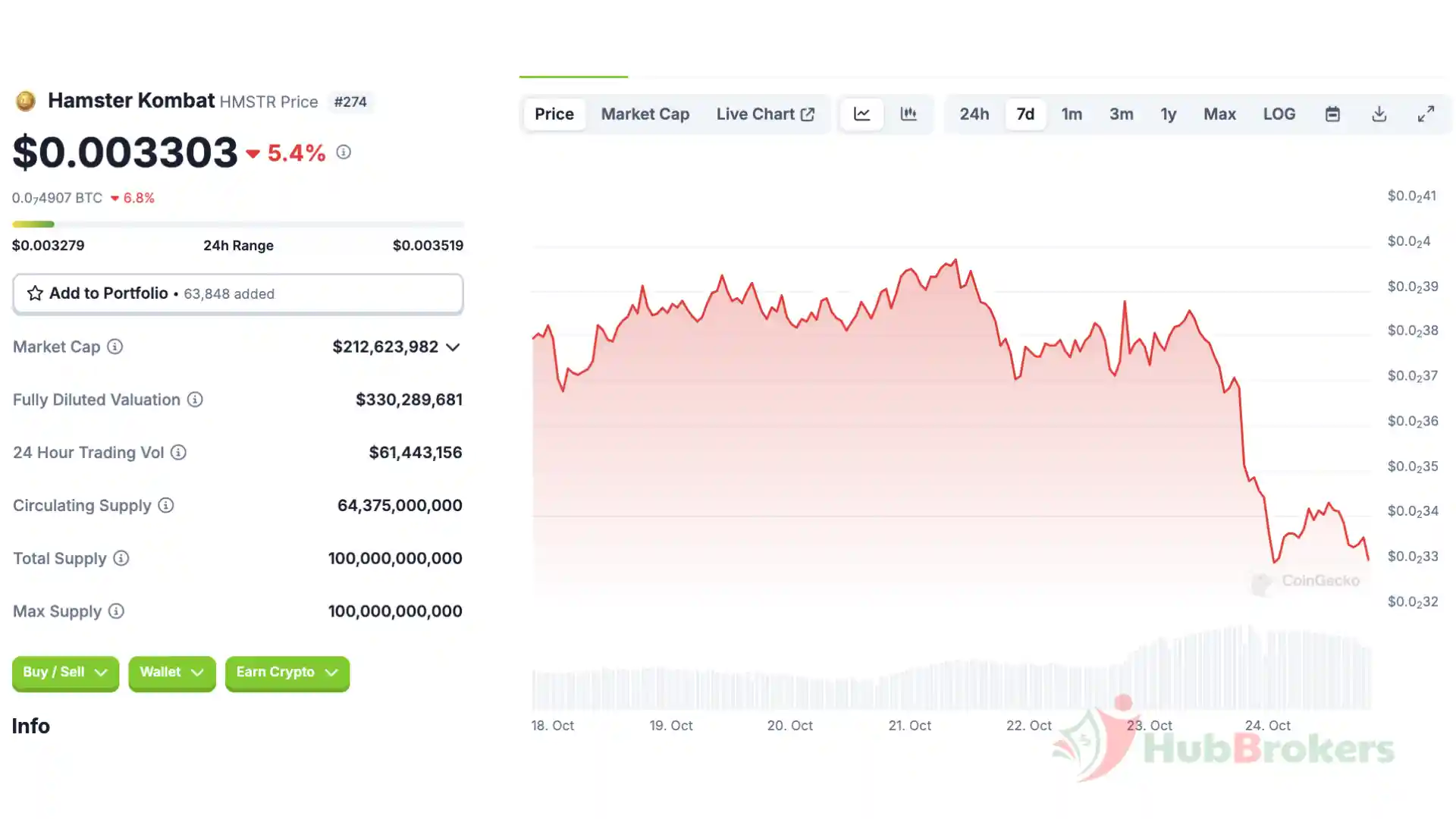Click the Market Cap info icon
1456x819 pixels.
pos(115,347)
